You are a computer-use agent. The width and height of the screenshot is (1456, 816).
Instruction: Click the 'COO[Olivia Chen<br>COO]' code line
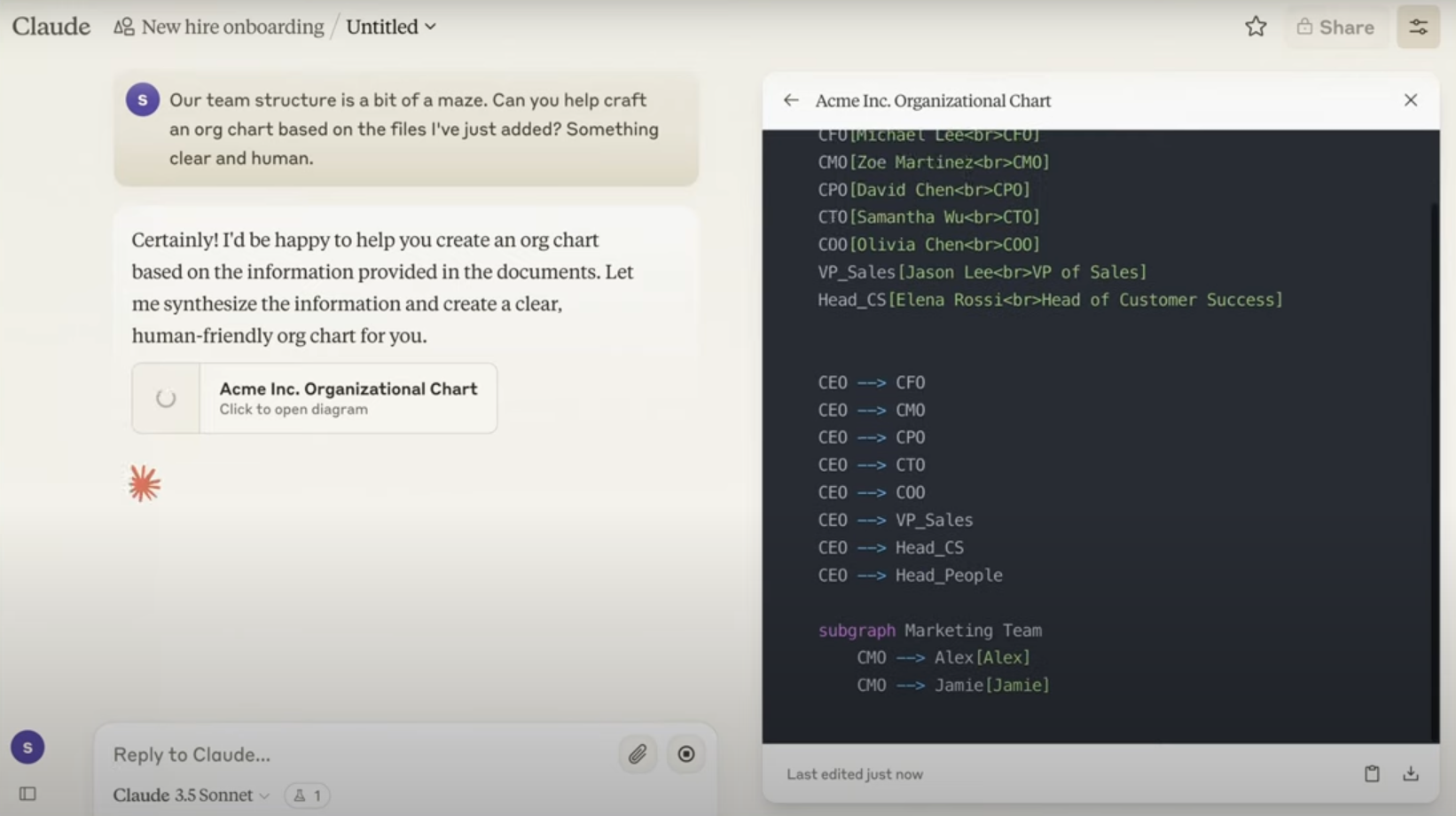tap(929, 245)
